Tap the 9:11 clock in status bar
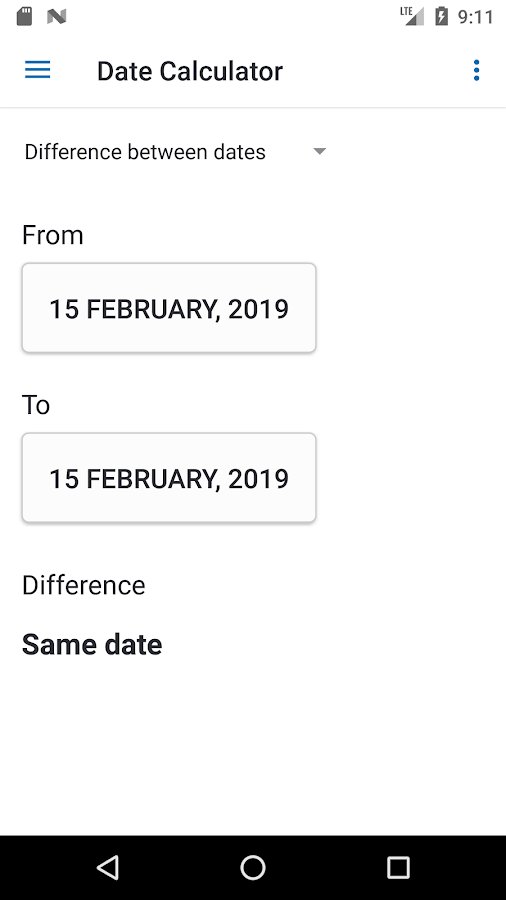The height and width of the screenshot is (900, 506). coord(475,17)
